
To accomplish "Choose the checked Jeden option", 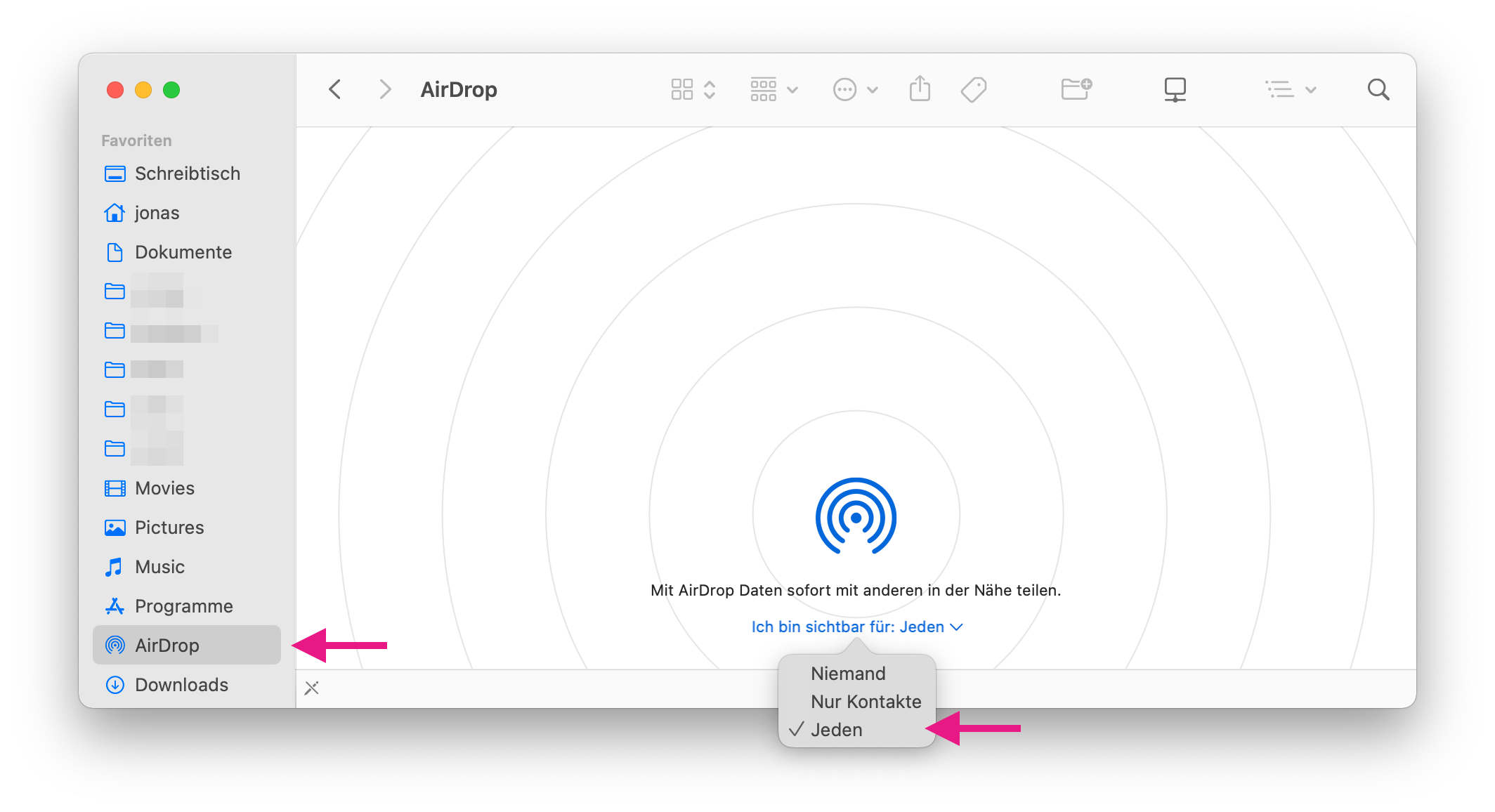I will tap(836, 730).
